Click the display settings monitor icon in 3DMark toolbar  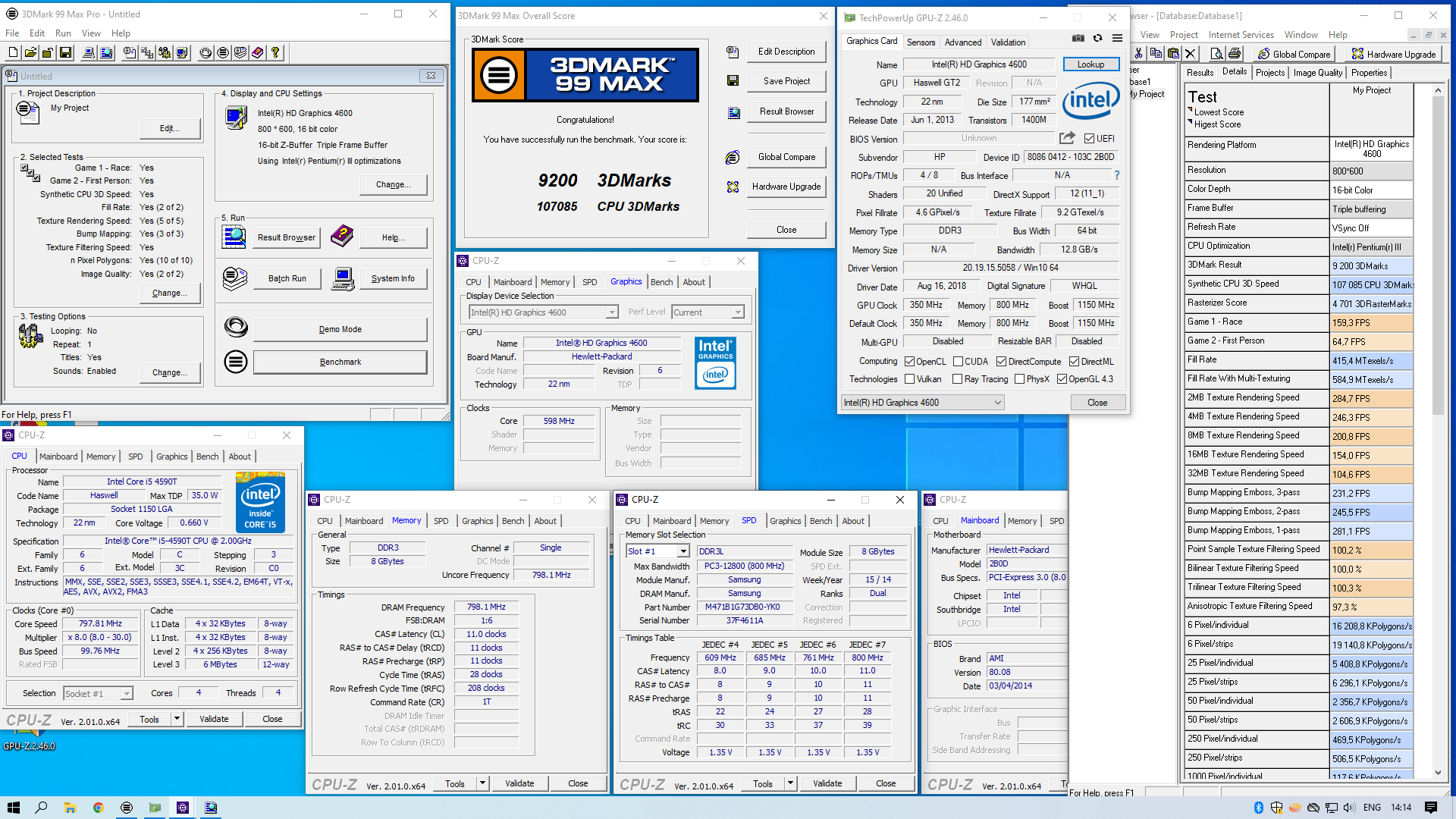pyautogui.click(x=182, y=52)
